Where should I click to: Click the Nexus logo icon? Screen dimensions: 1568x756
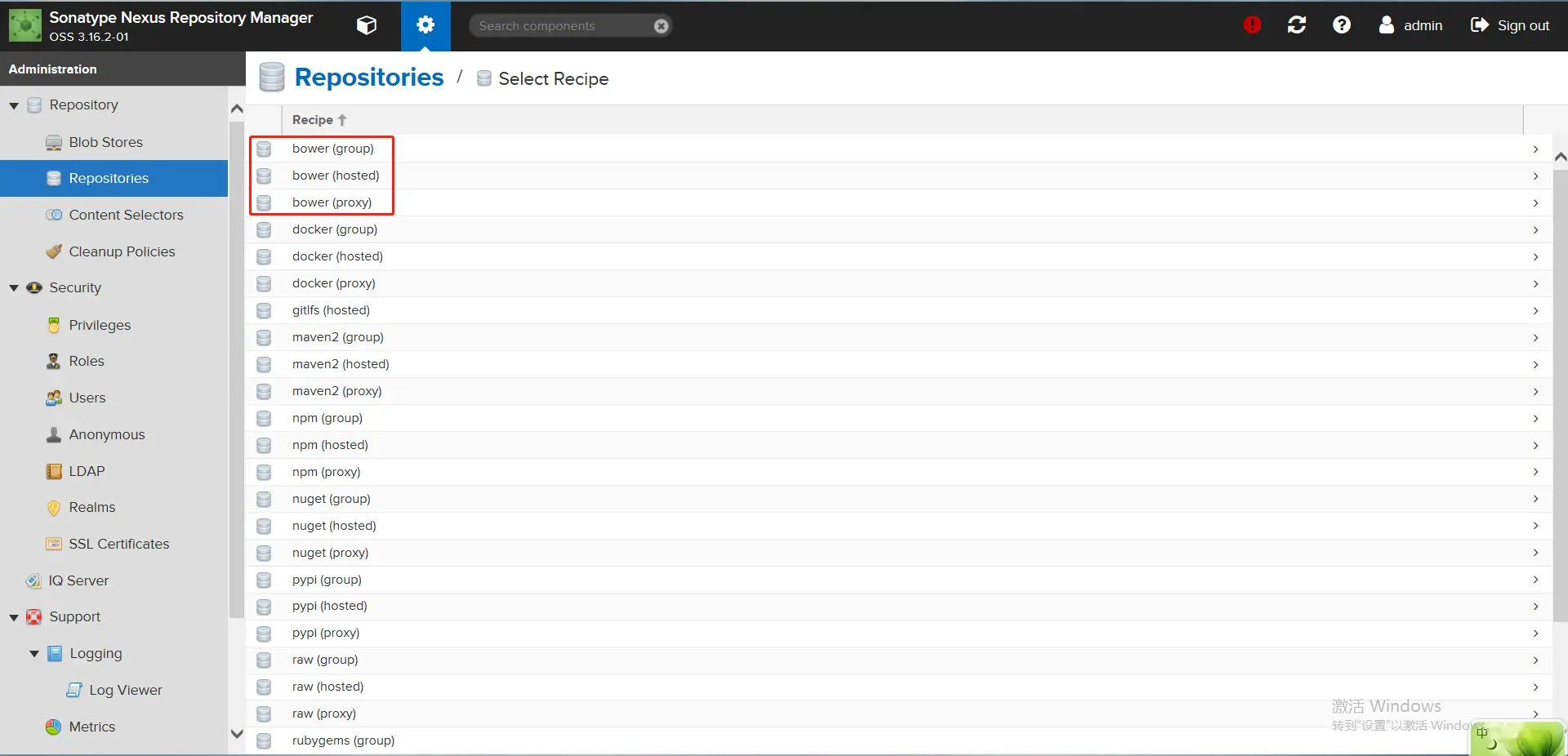click(24, 25)
